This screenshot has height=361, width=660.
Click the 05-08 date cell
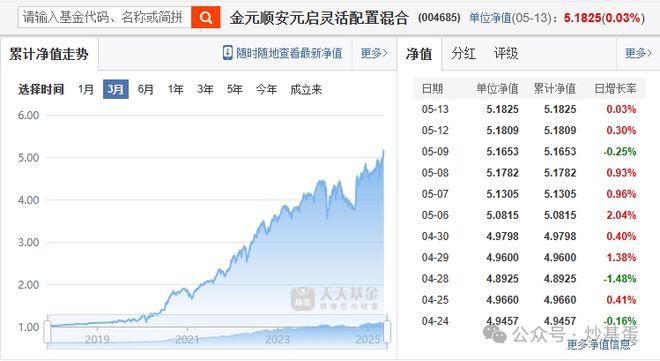pos(435,173)
